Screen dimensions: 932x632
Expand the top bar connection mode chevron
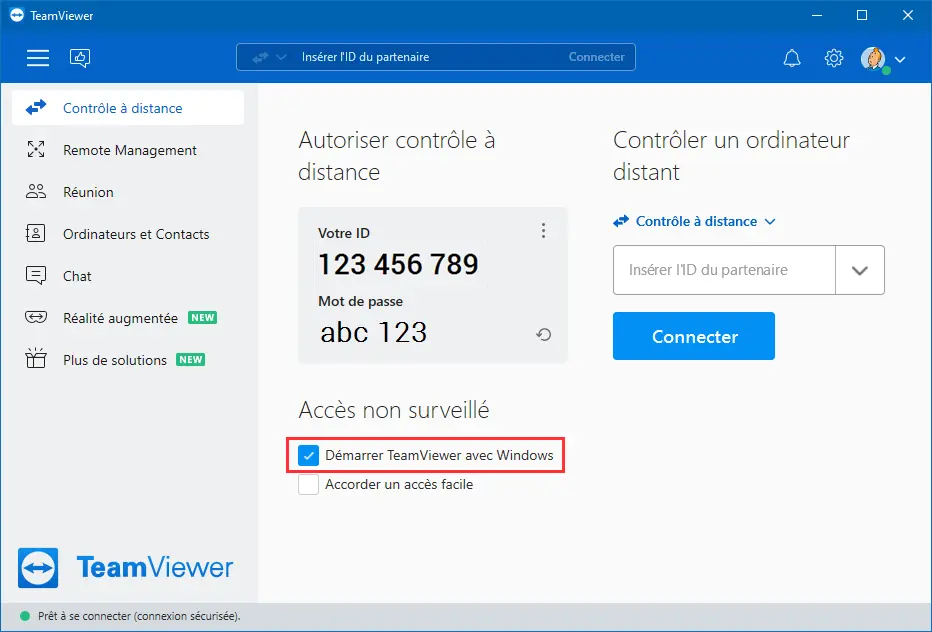coord(282,58)
